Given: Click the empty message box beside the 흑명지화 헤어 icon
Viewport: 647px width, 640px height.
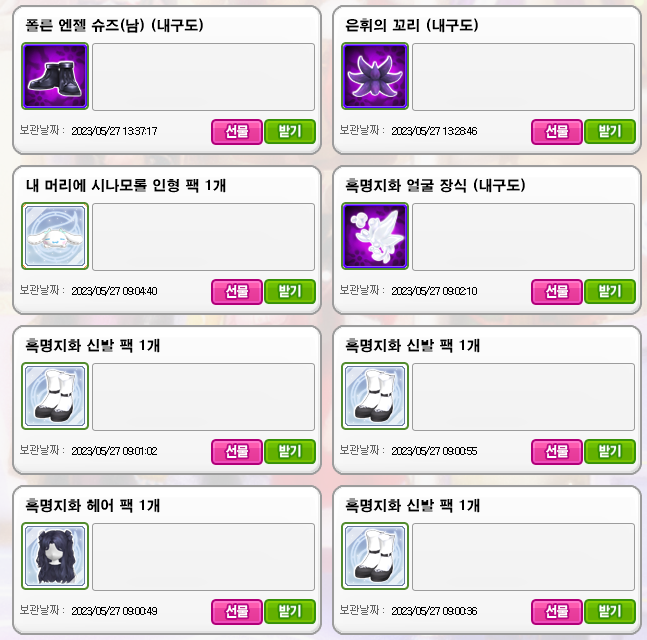Looking at the screenshot, I should coord(203,557).
